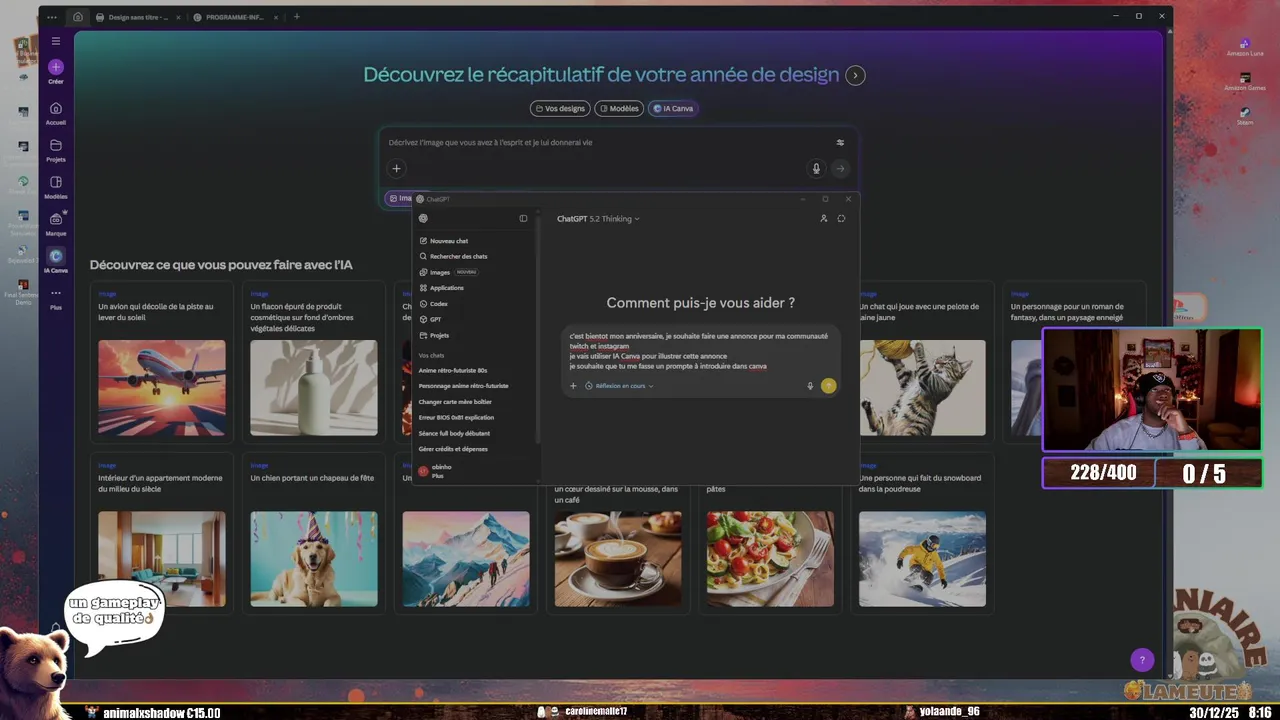Select the 'IA Canva' pill

[672, 108]
